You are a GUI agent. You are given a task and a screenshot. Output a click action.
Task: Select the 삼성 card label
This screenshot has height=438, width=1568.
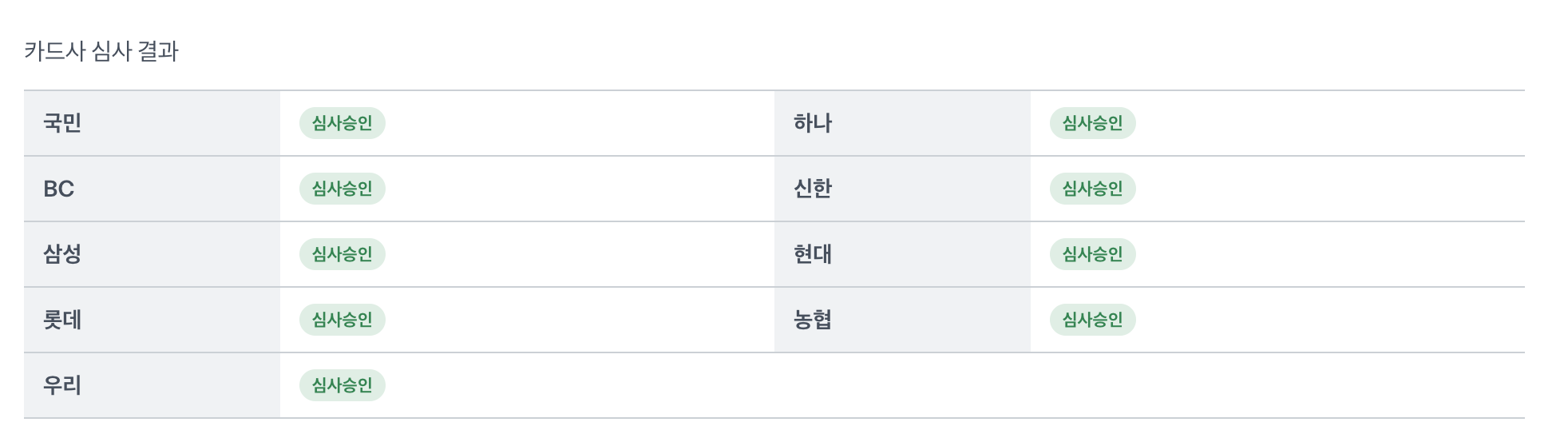coord(62,254)
